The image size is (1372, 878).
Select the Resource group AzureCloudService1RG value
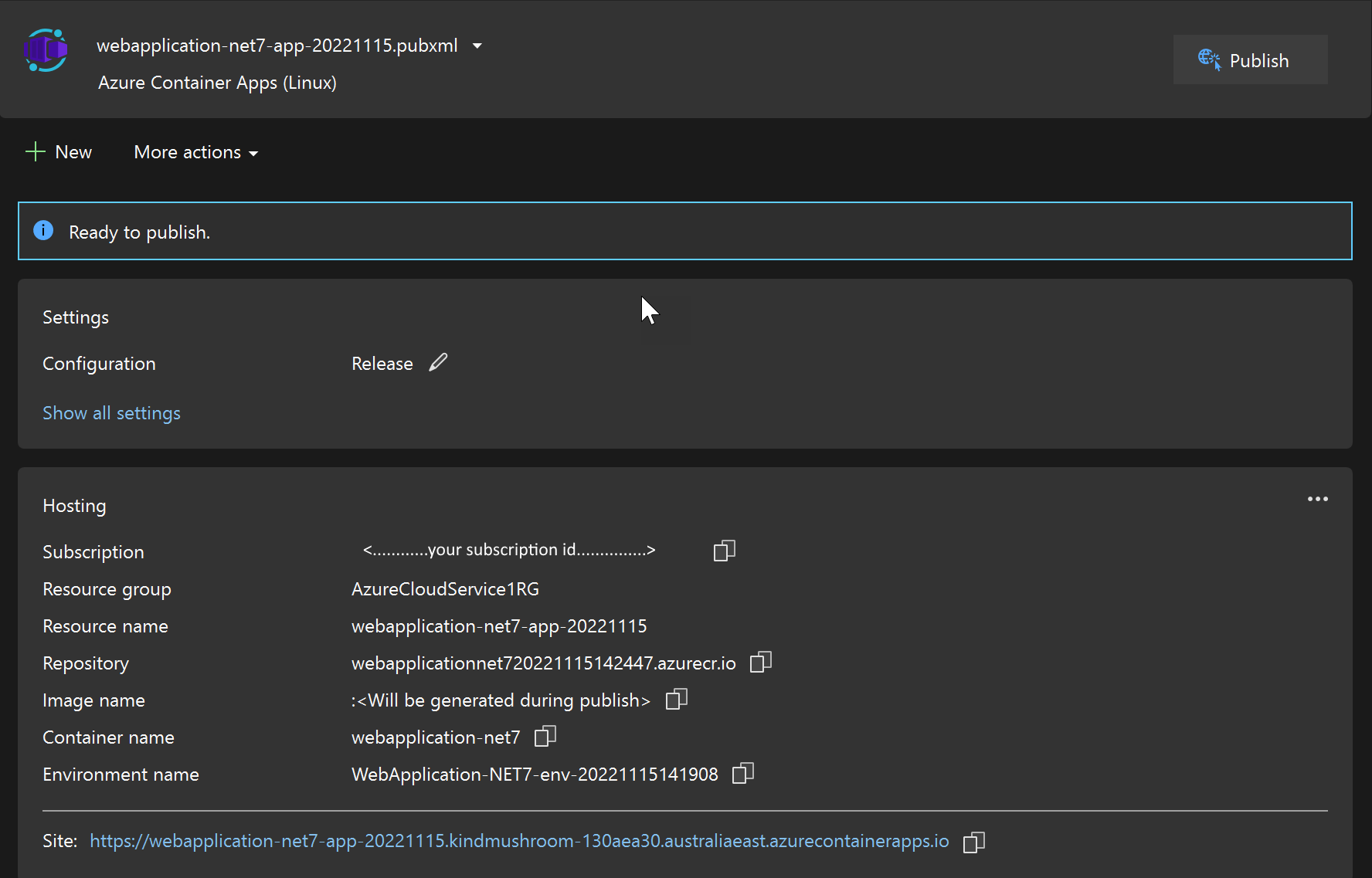445,588
